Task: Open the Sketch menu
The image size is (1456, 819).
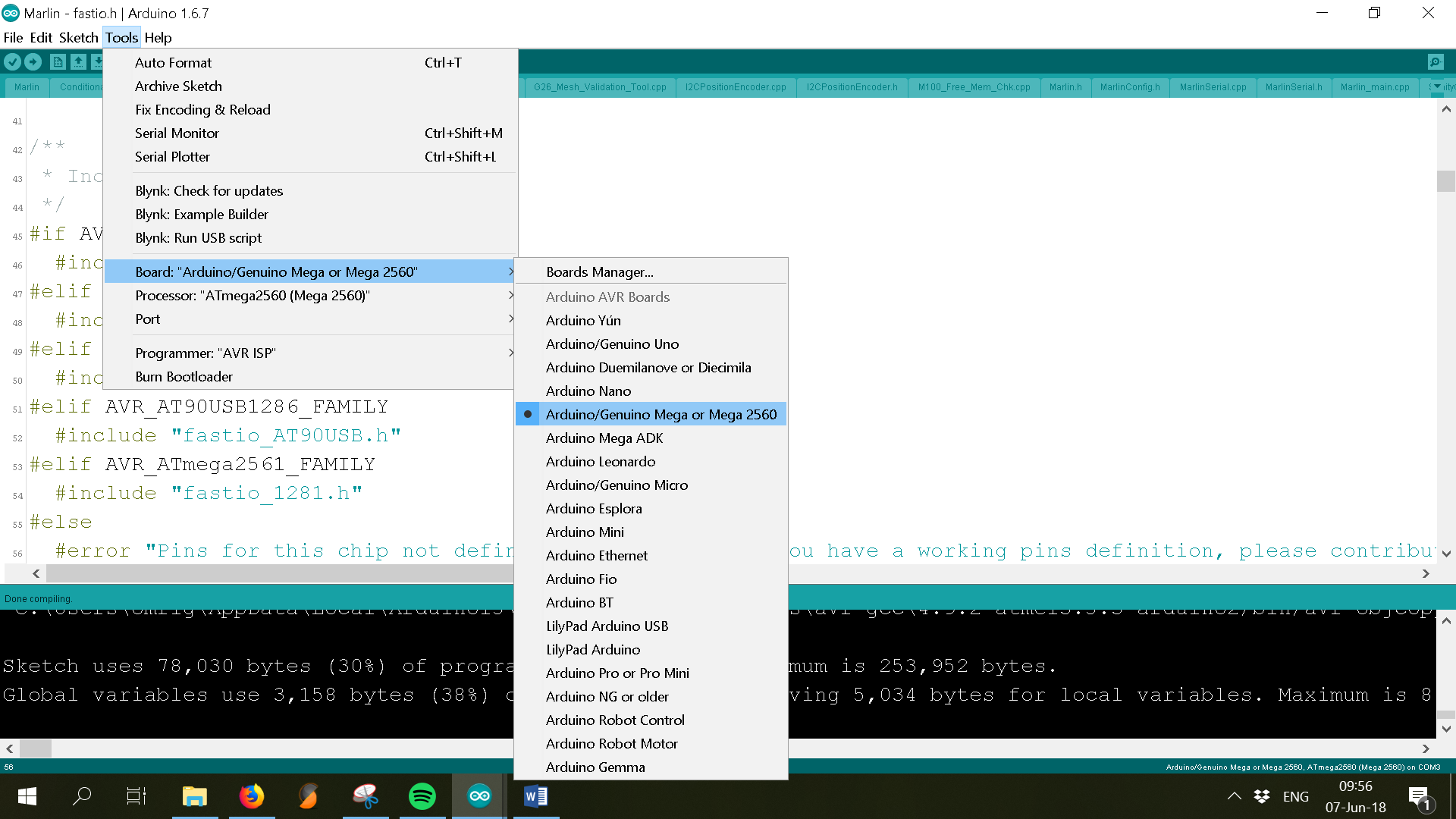Action: (x=79, y=37)
